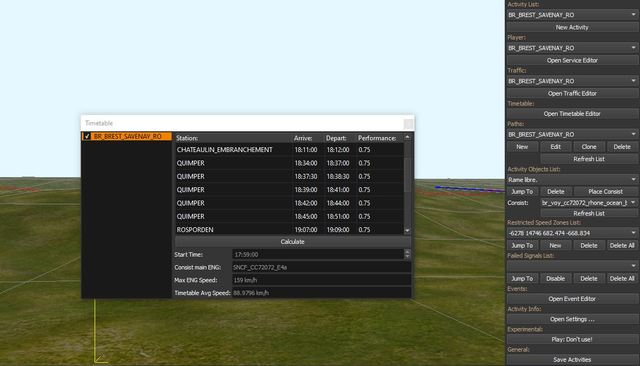Expand the Traffic dropdown
This screenshot has height=366, width=640.
pos(572,81)
